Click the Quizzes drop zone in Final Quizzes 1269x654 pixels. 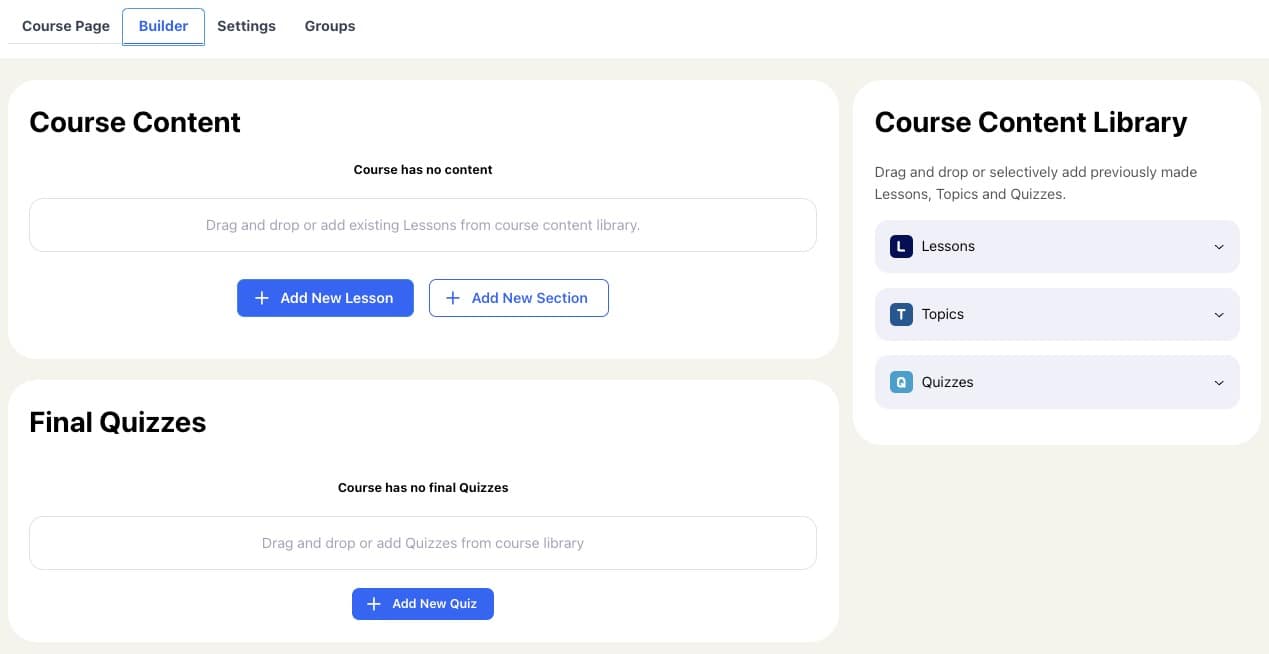(423, 543)
